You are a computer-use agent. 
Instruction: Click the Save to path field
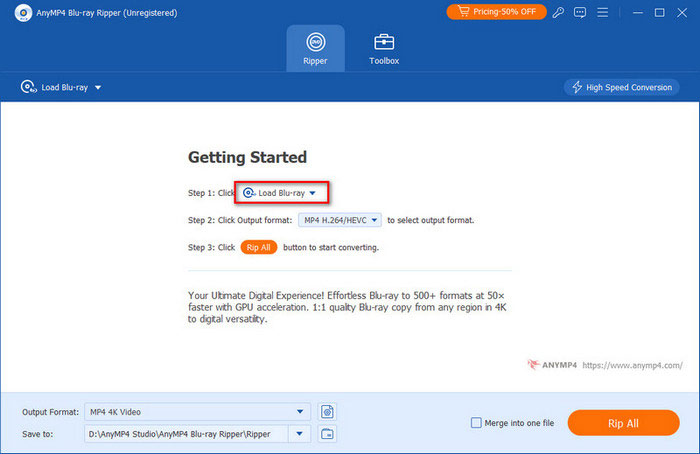point(186,433)
